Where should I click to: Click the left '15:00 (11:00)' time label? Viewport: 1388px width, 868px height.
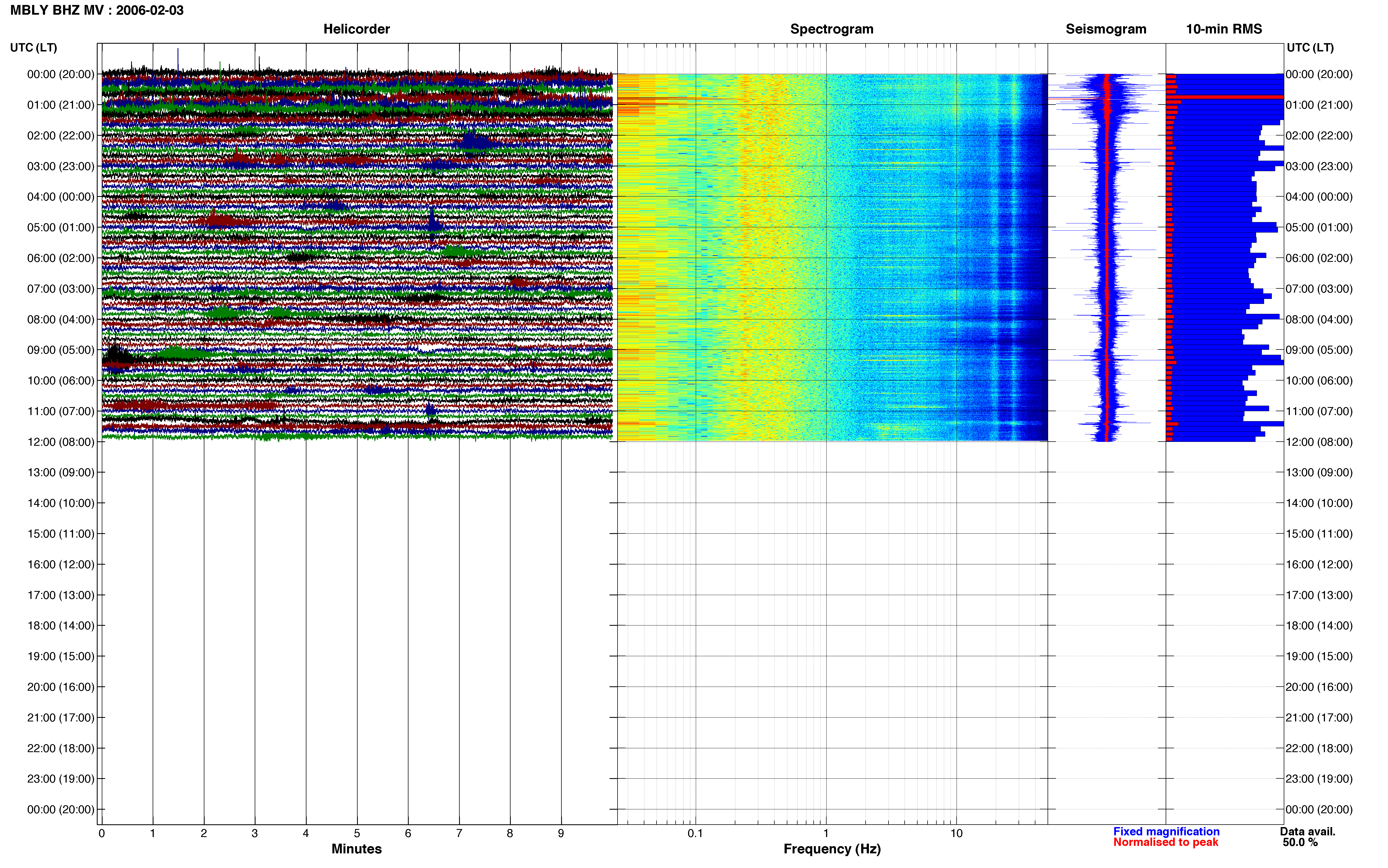tap(61, 534)
